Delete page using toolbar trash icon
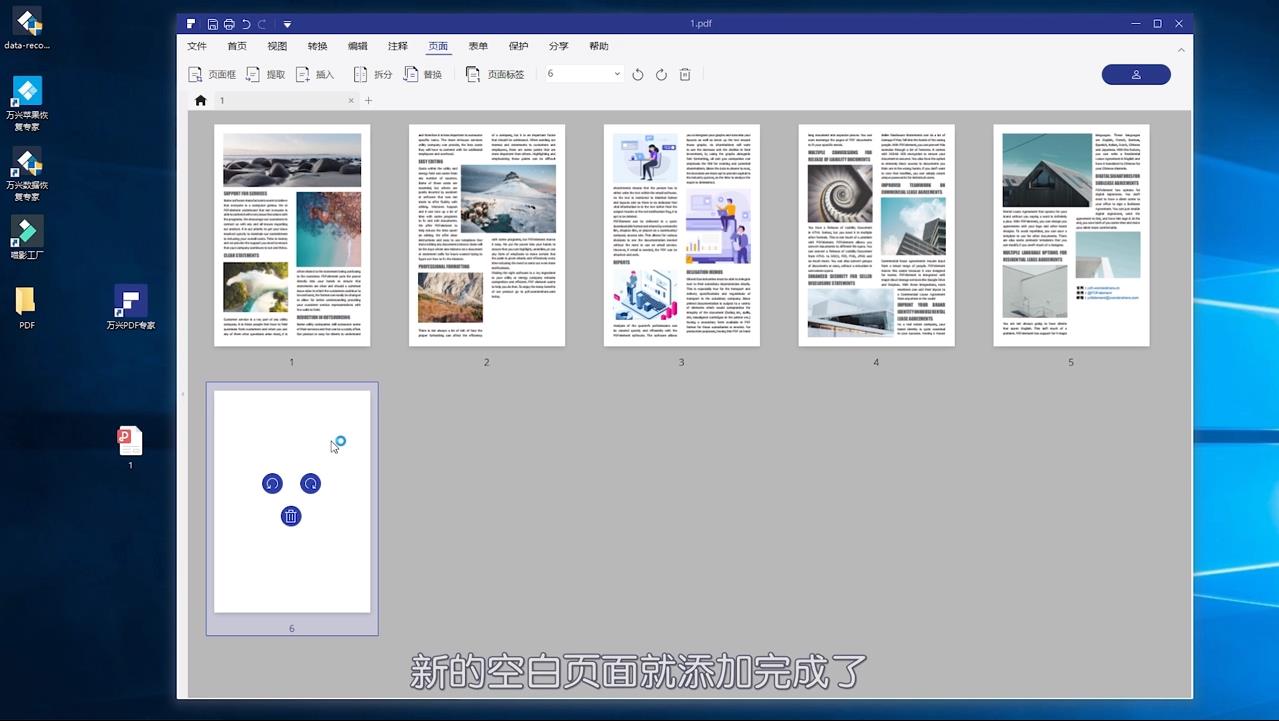The image size is (1279, 721). click(685, 74)
